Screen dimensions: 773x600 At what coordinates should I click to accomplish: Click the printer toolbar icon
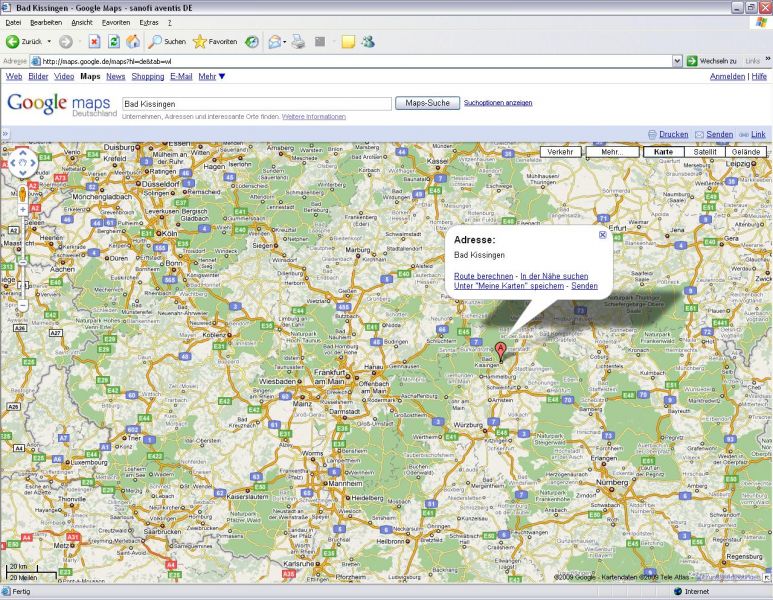pos(298,42)
